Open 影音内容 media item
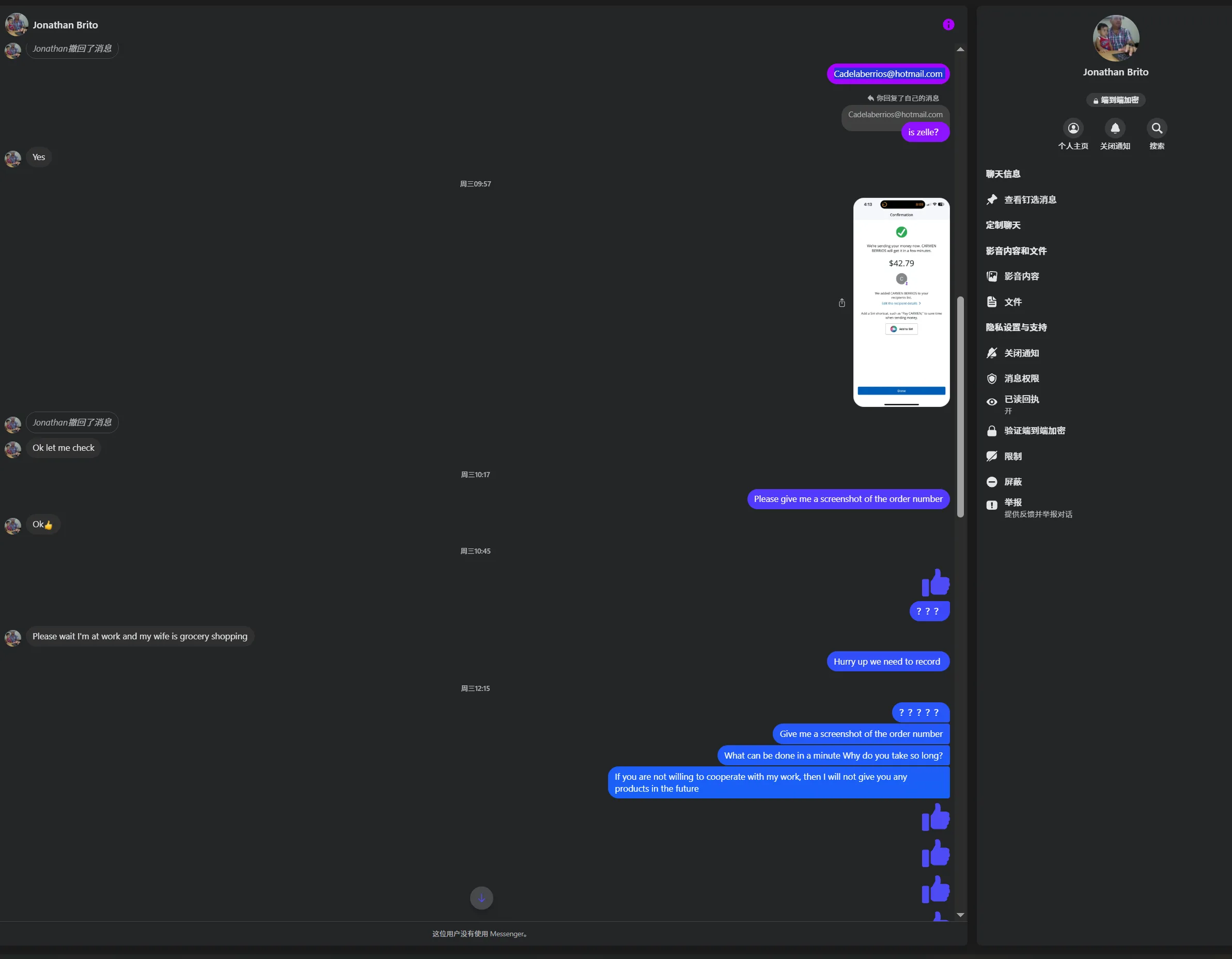 coord(1021,276)
